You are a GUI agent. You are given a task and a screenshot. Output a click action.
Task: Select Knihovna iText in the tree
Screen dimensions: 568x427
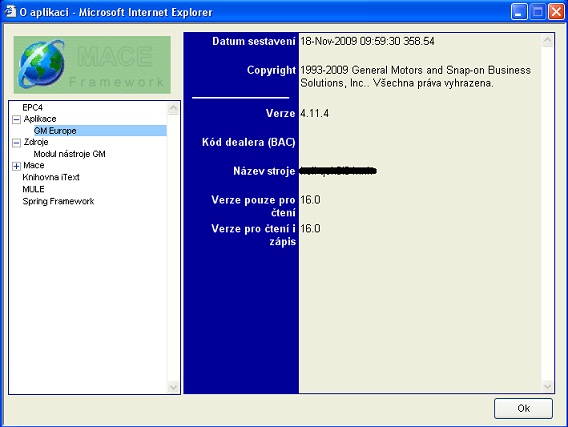tap(51, 177)
